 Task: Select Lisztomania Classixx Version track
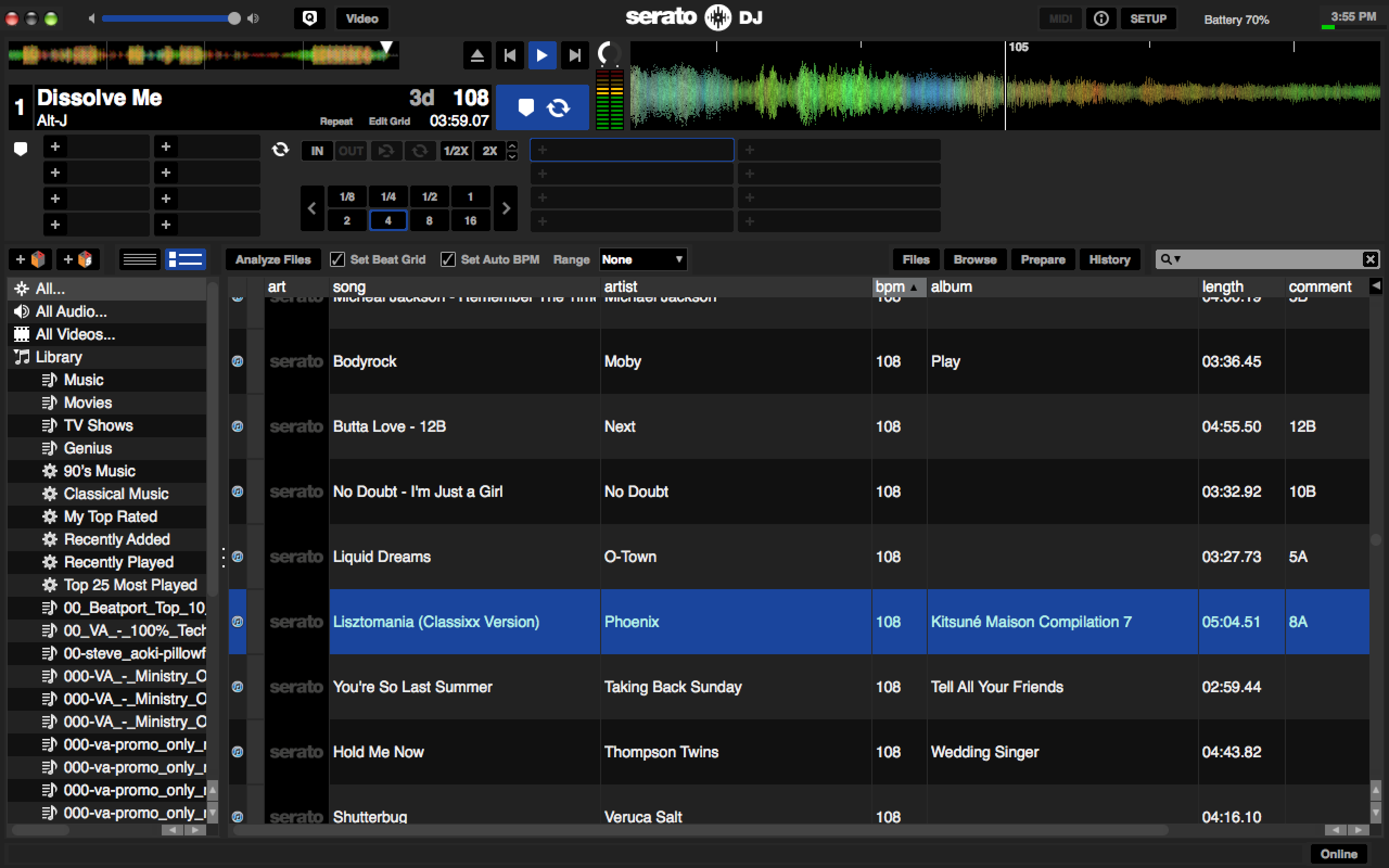pos(435,621)
